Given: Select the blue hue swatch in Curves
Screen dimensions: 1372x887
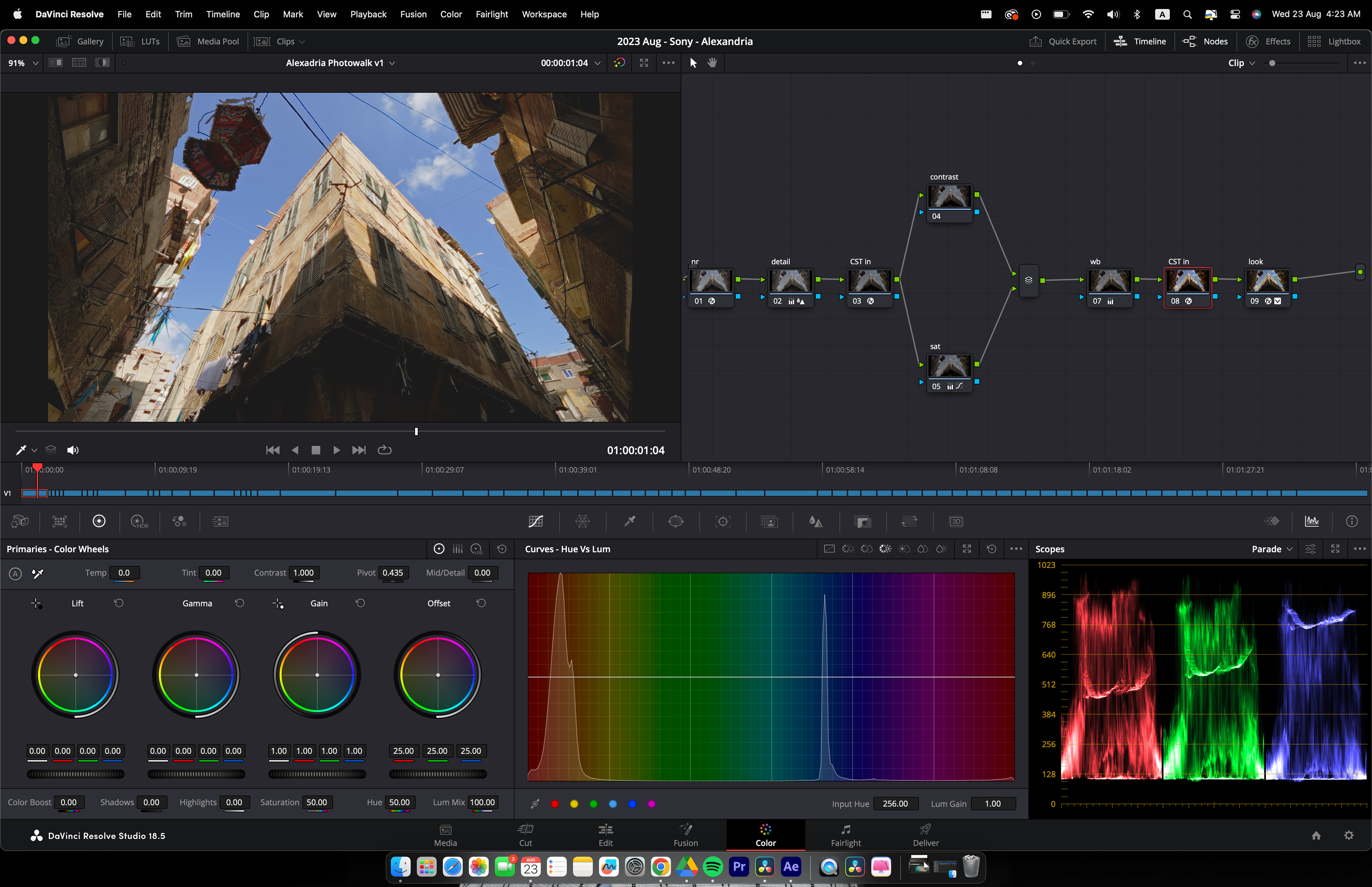Looking at the screenshot, I should tap(632, 804).
